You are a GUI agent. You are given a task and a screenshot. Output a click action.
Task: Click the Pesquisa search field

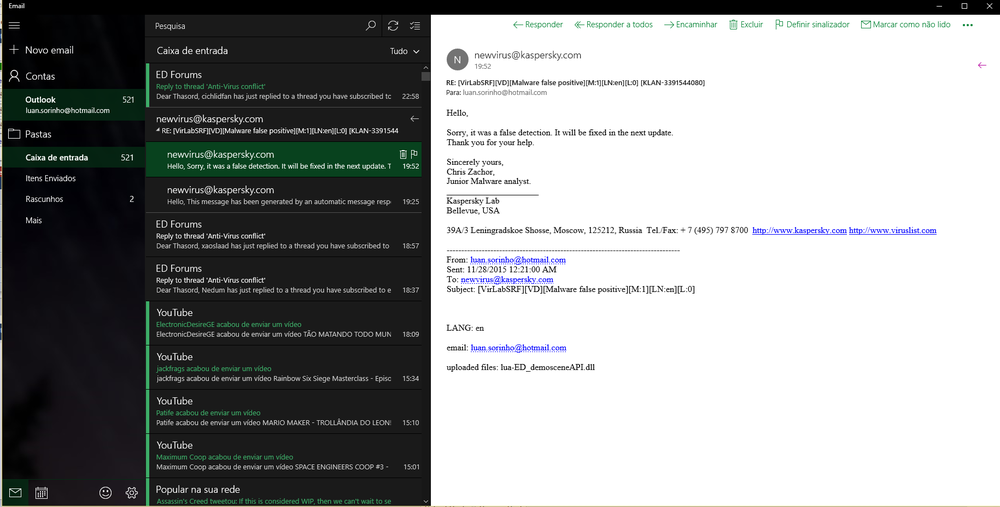click(x=255, y=25)
